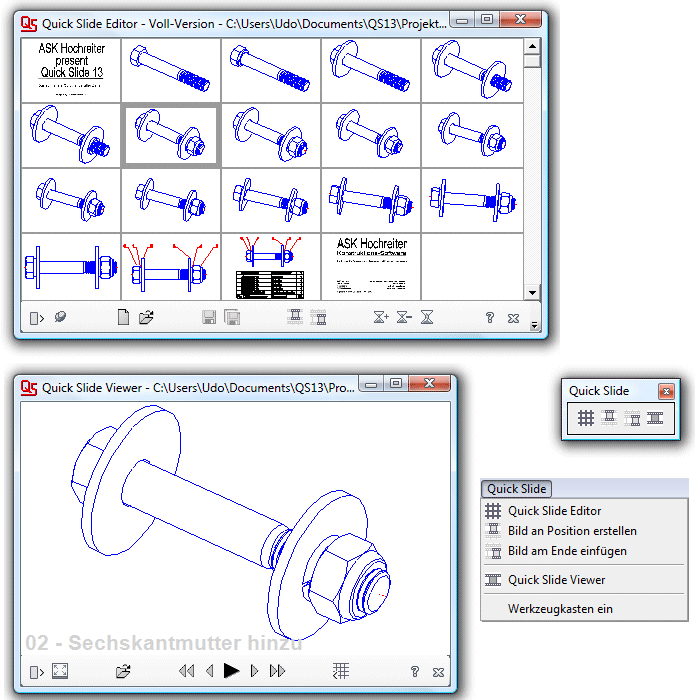Image resolution: width=695 pixels, height=700 pixels.
Task: Select 'Bild am Ende einfügen' menu entry
Action: tap(584, 551)
